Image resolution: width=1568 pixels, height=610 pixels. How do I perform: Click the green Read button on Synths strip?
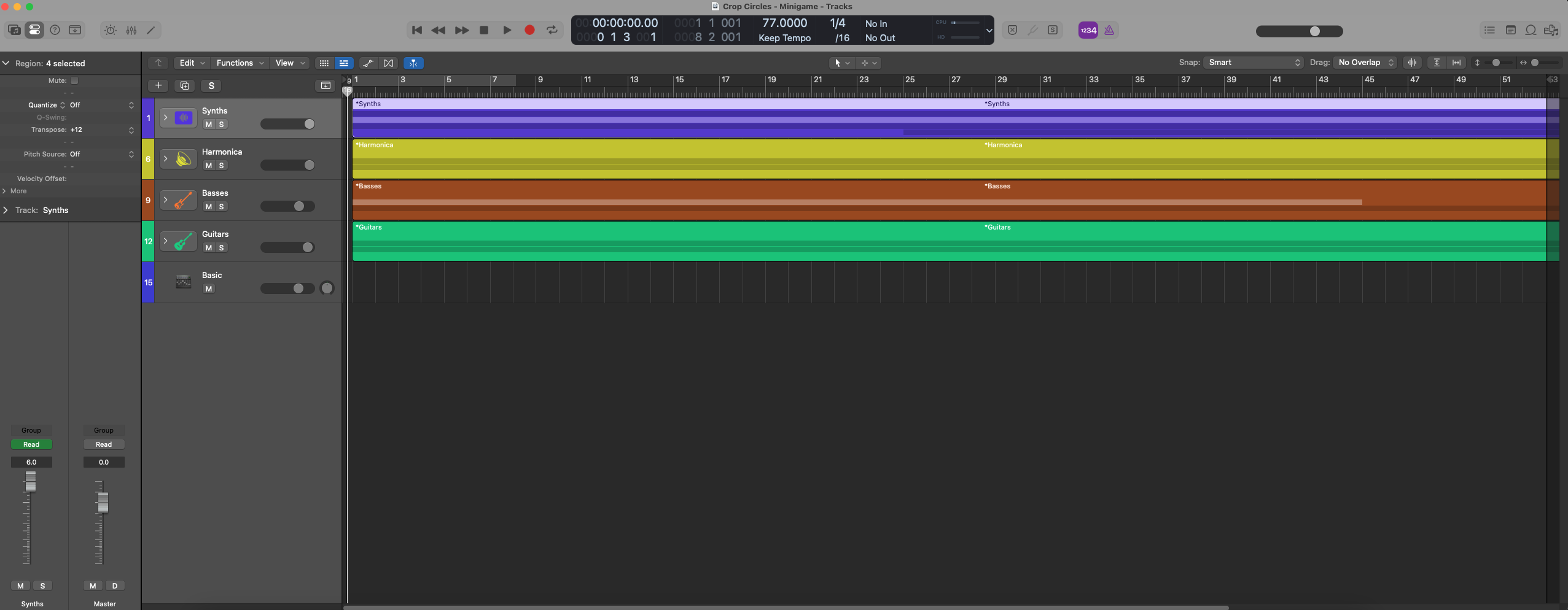pyautogui.click(x=31, y=444)
